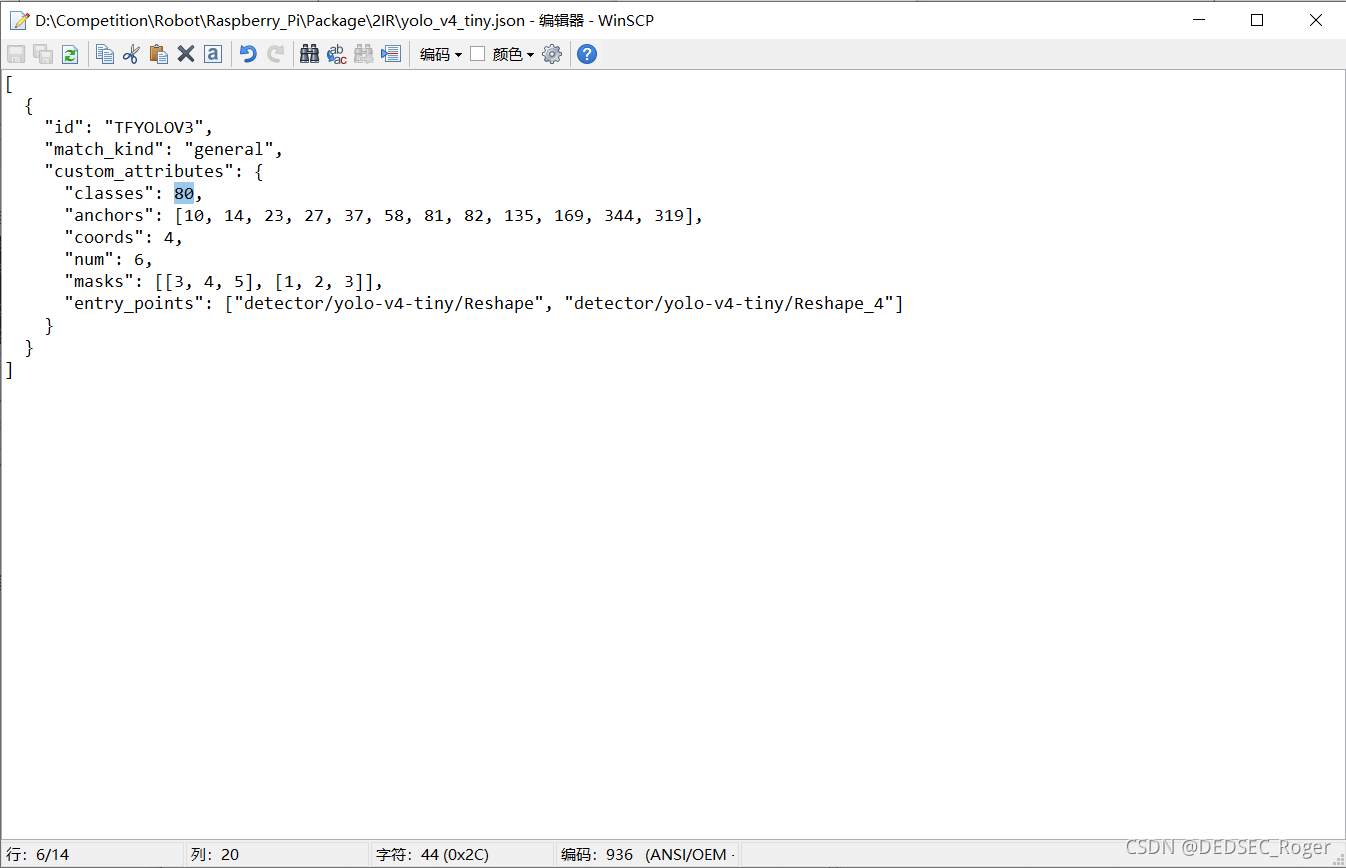Click the "TFYOLOV3" id value
Viewport: 1346px width, 868px height.
(154, 128)
